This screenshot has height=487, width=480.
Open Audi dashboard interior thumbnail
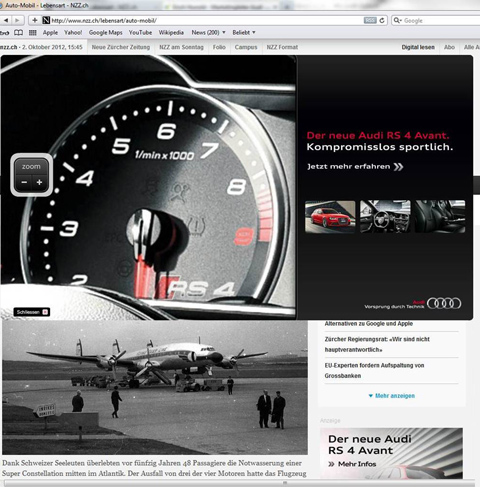(385, 216)
